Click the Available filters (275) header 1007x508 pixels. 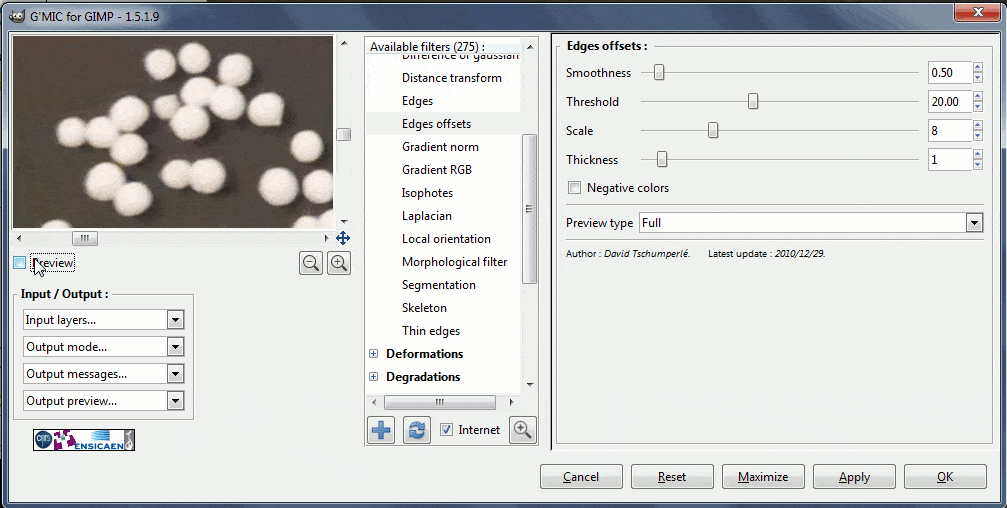click(x=427, y=47)
